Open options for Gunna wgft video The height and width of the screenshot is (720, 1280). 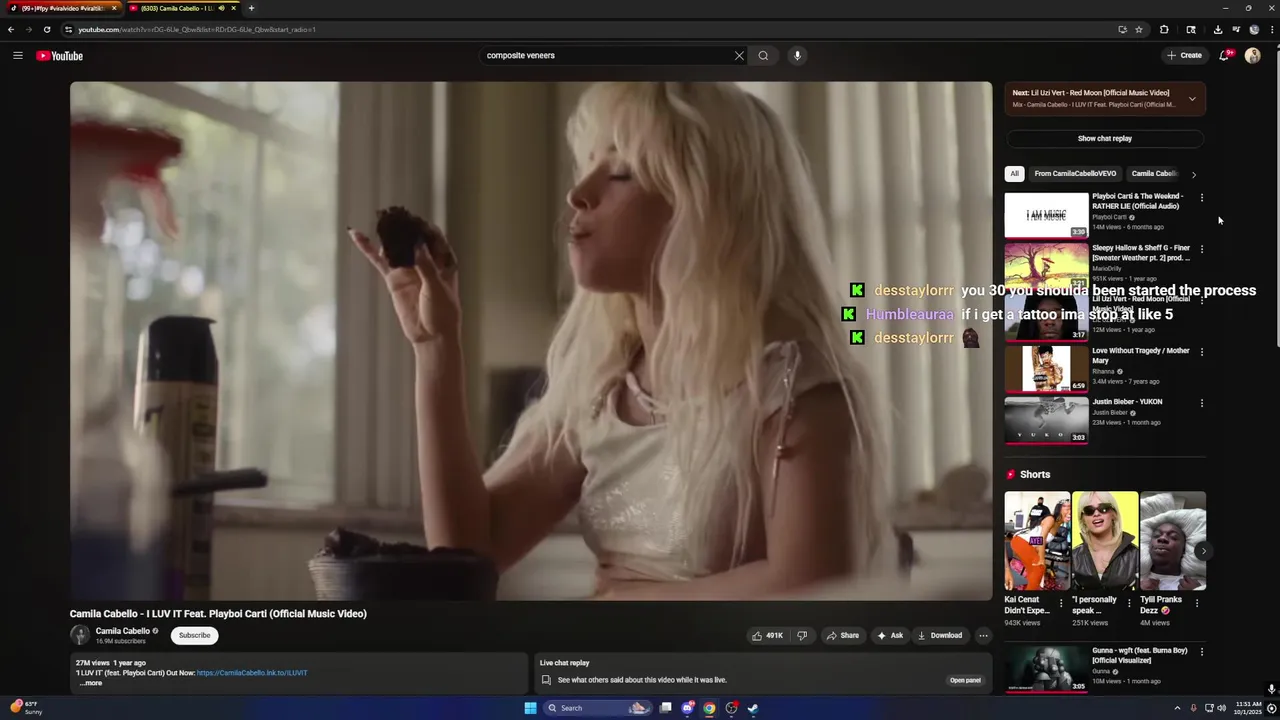(1202, 652)
